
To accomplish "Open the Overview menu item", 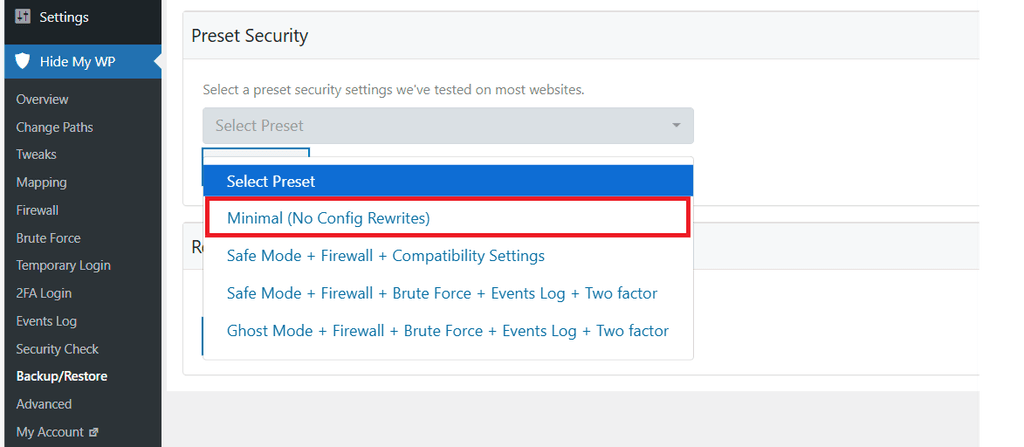I will tap(42, 99).
